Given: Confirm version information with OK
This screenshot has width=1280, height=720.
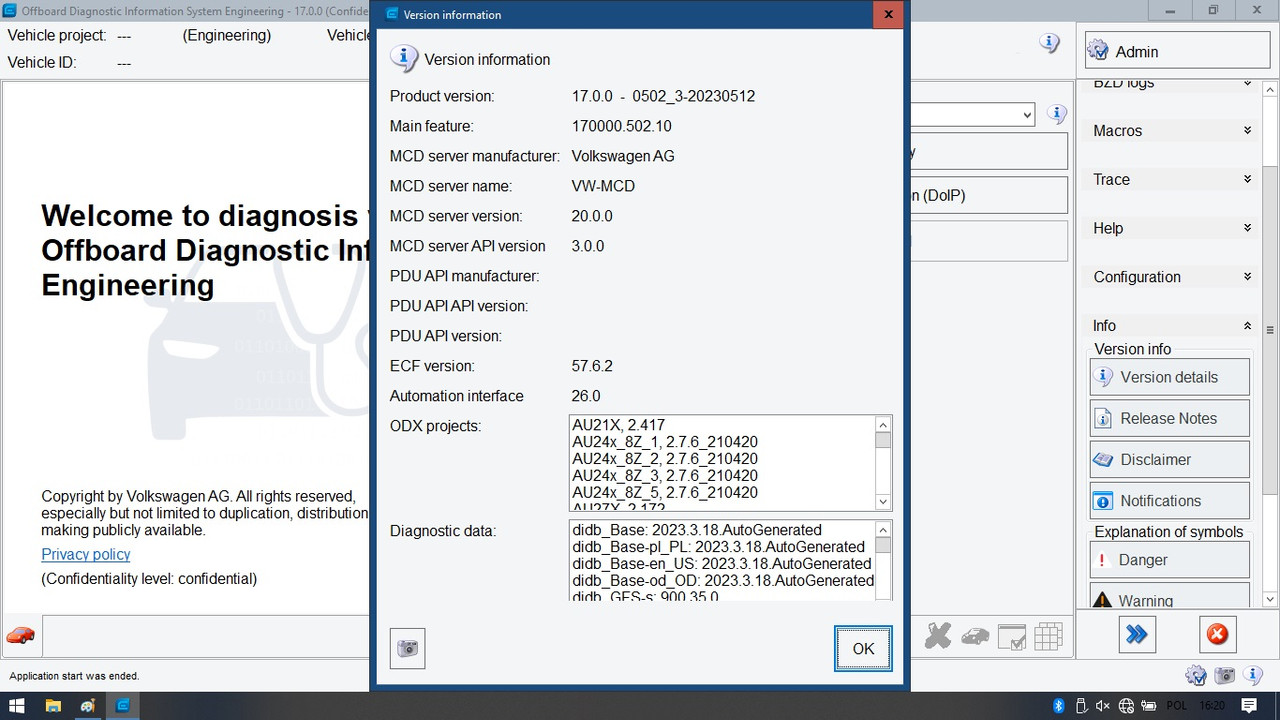Looking at the screenshot, I should point(862,648).
